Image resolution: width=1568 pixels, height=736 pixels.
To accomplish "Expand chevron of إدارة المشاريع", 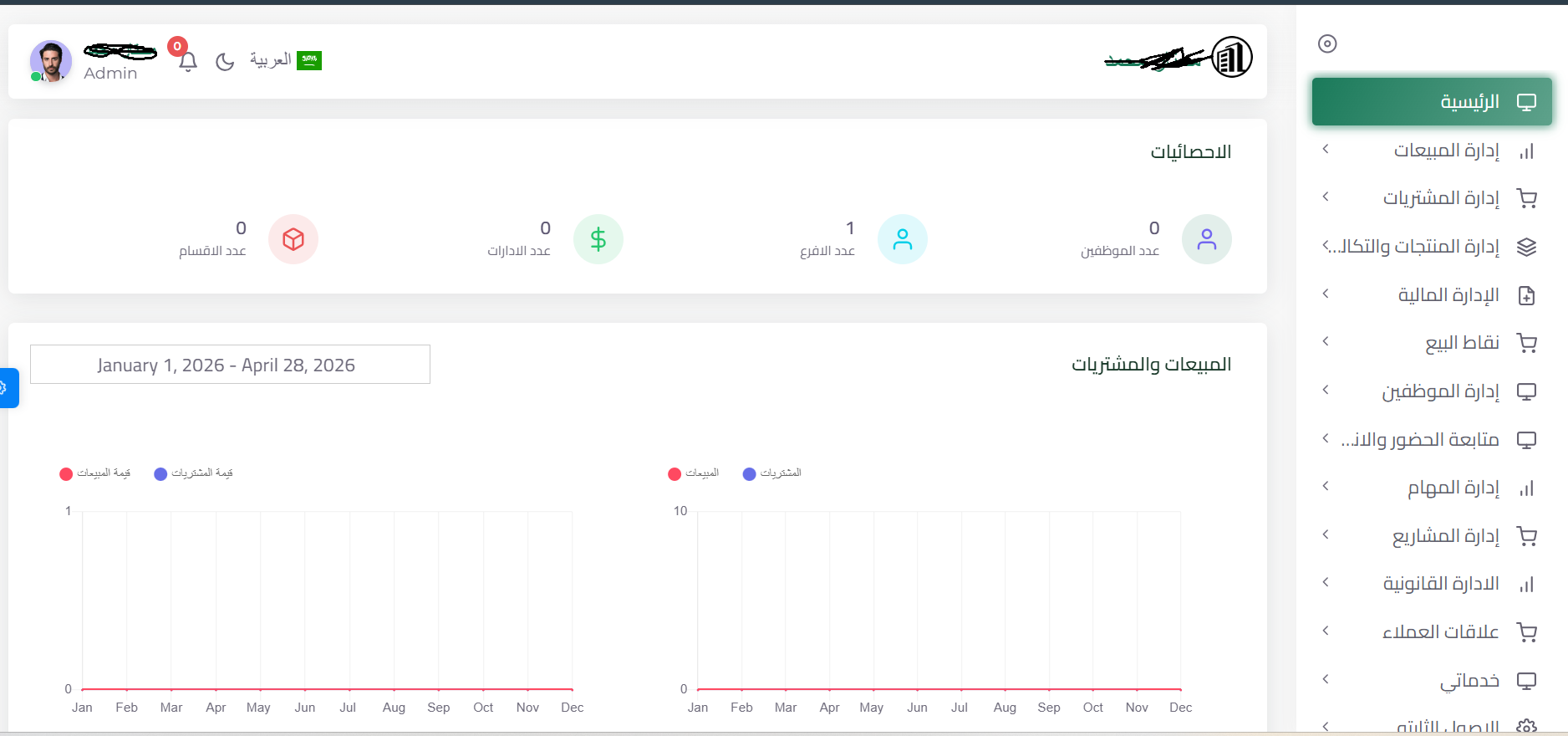I will coord(1326,534).
